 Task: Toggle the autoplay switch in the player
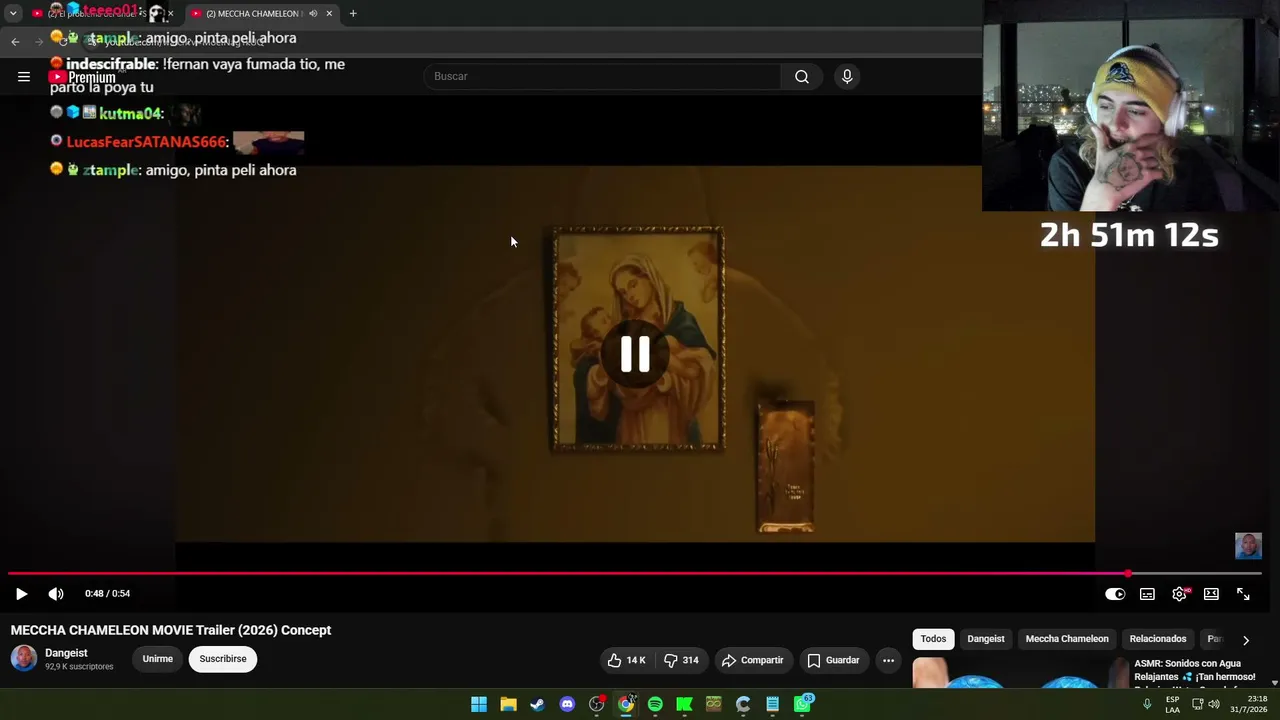[x=1115, y=594]
